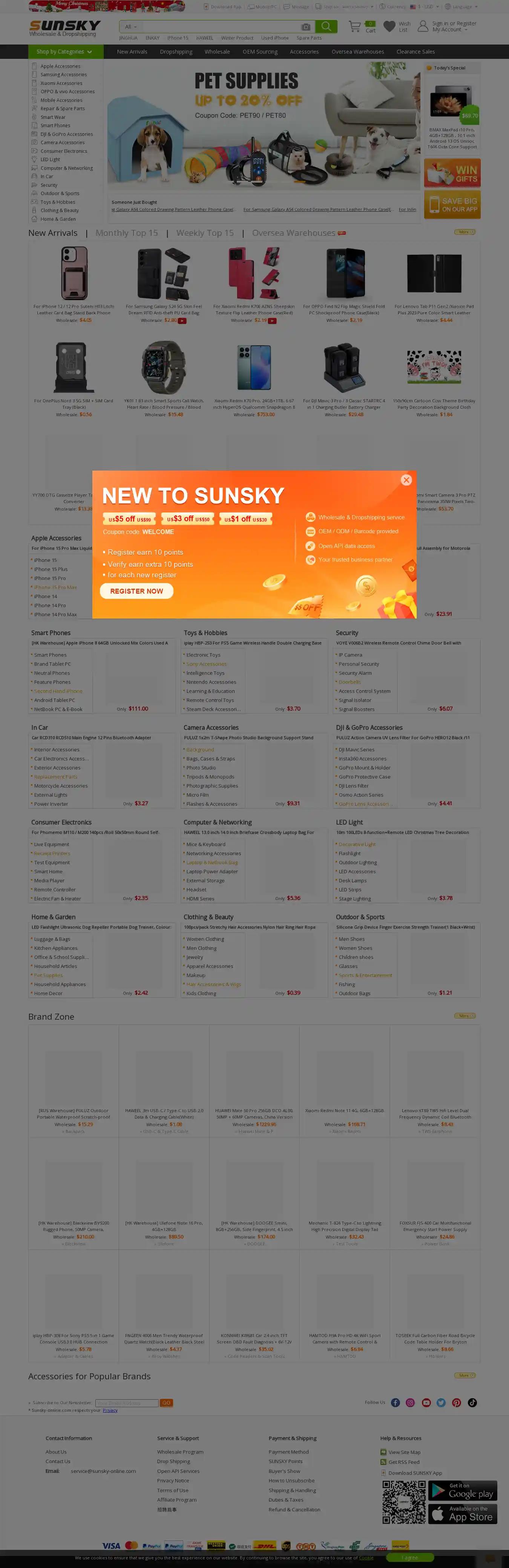
Task: Close the New to Sunsky popup
Action: 406,480
